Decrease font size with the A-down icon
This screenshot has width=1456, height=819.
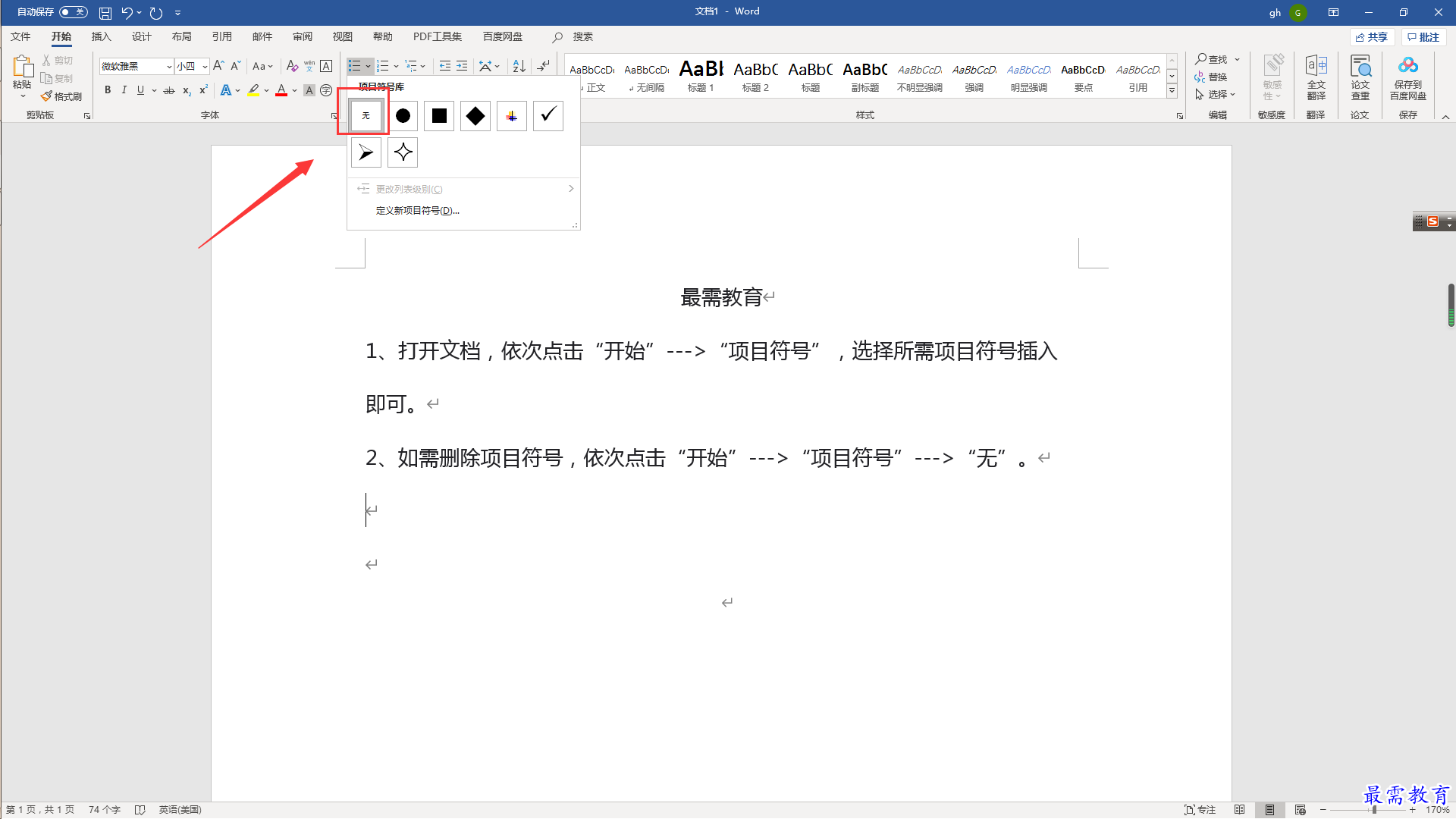[236, 66]
